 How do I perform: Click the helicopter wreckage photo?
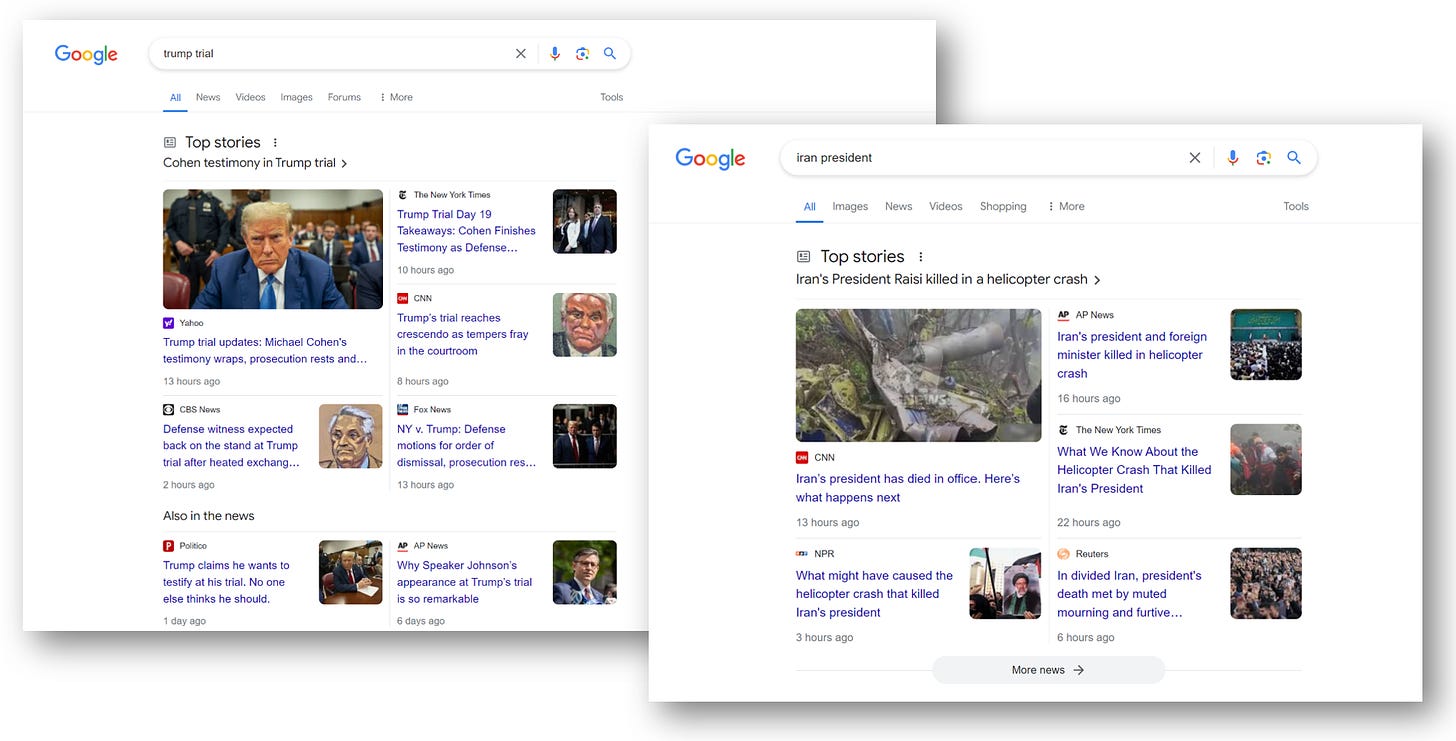click(x=918, y=375)
